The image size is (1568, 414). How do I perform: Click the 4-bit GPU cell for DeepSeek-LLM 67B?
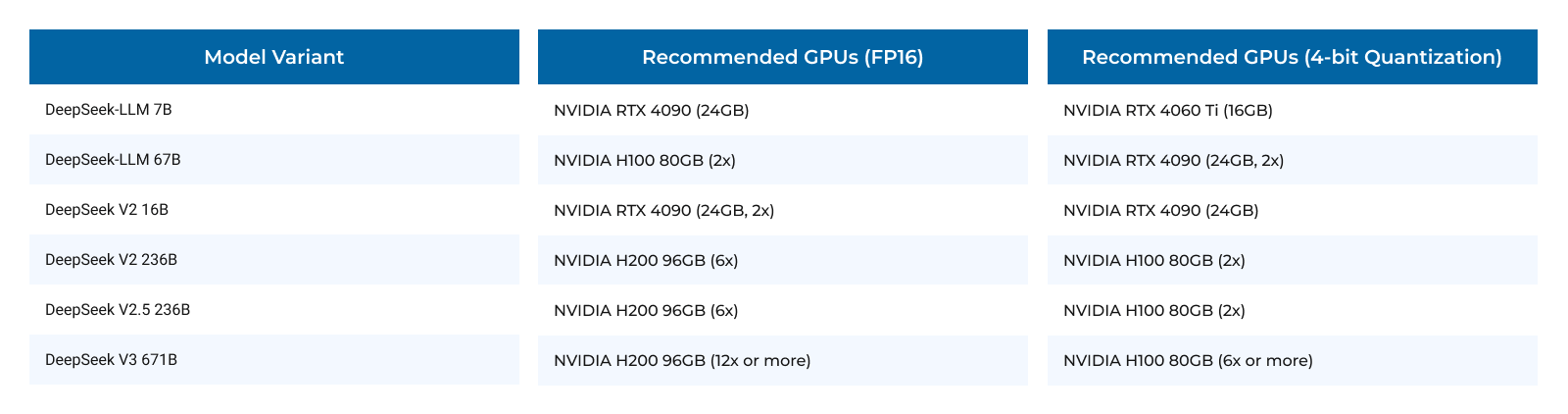pyautogui.click(x=1173, y=161)
